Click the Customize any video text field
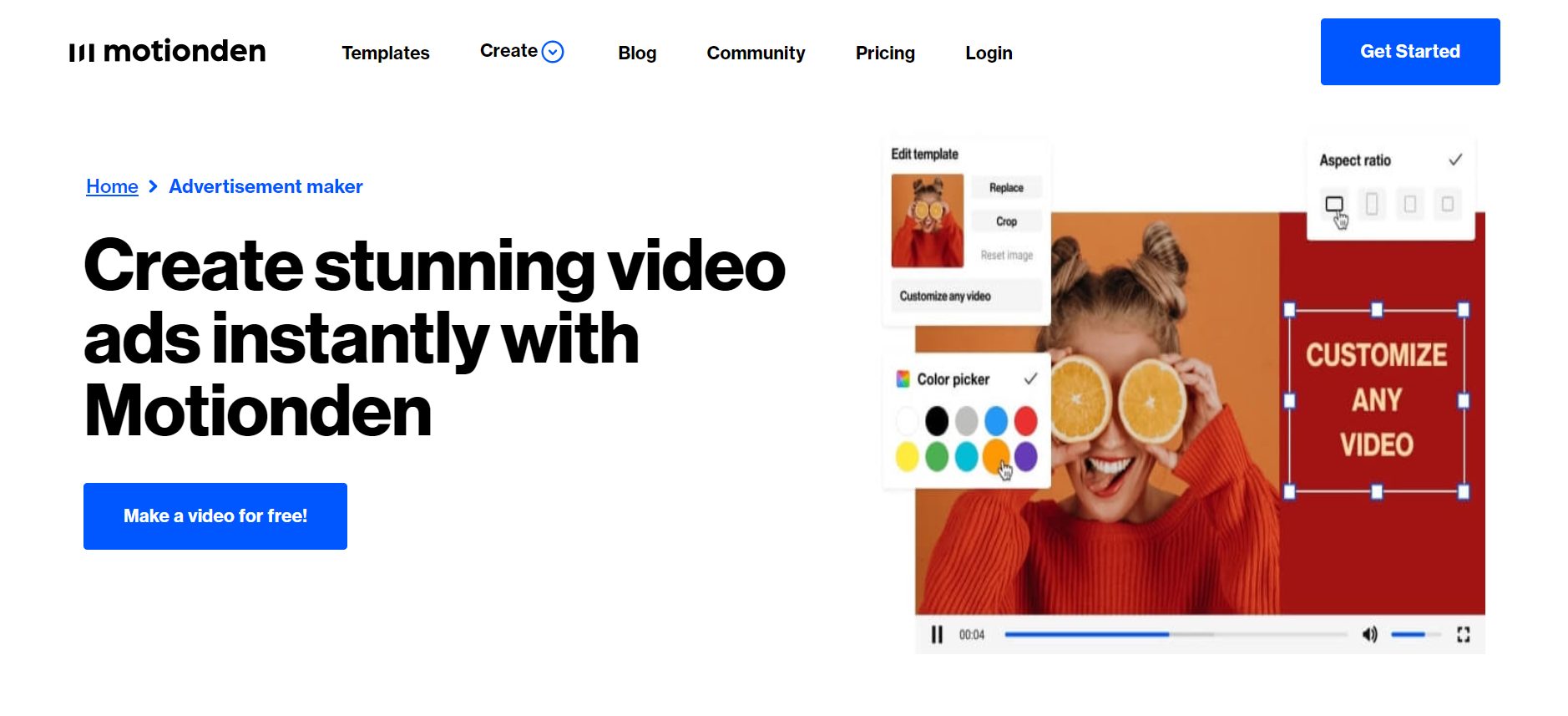The image size is (1568, 716). (x=966, y=296)
